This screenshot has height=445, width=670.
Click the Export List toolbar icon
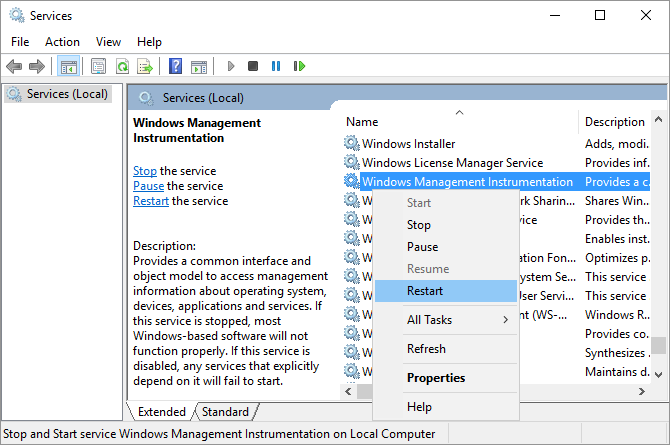145,66
